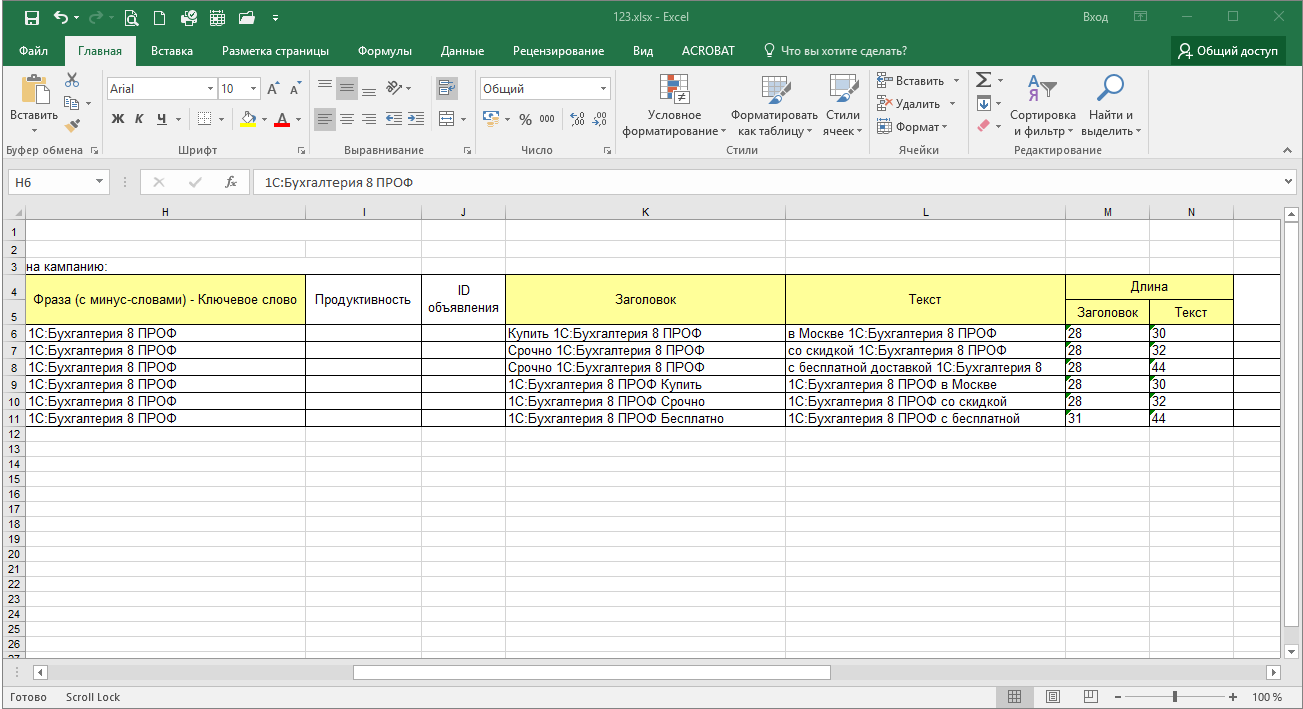Click the Вставить paste button
This screenshot has height=709, width=1303.
coord(34,105)
